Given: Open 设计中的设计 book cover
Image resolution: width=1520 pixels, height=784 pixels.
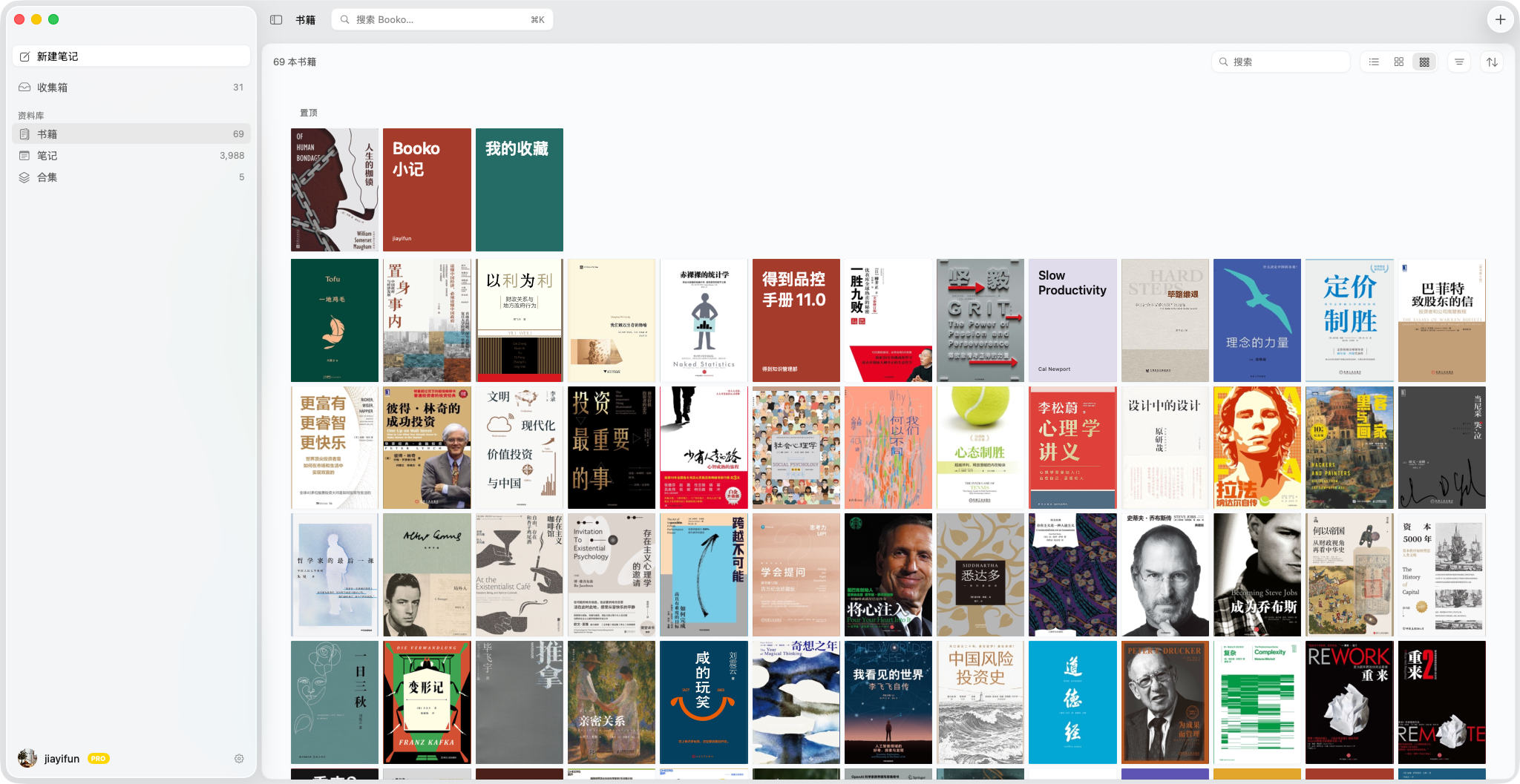Looking at the screenshot, I should [1165, 448].
